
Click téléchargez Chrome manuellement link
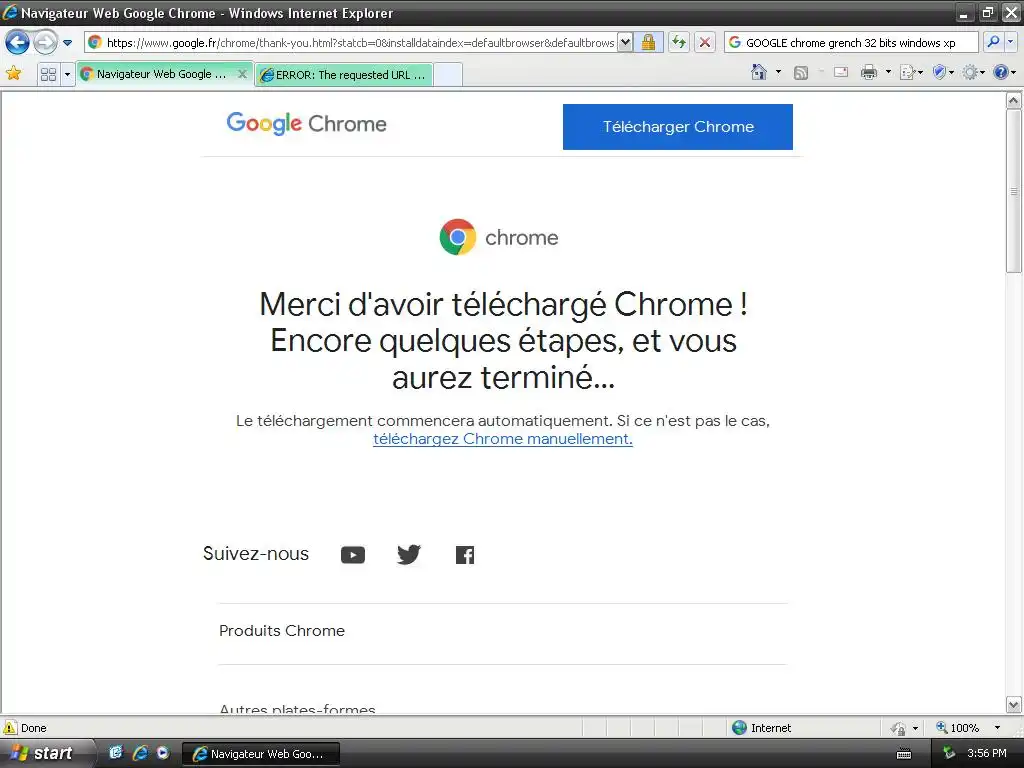503,439
